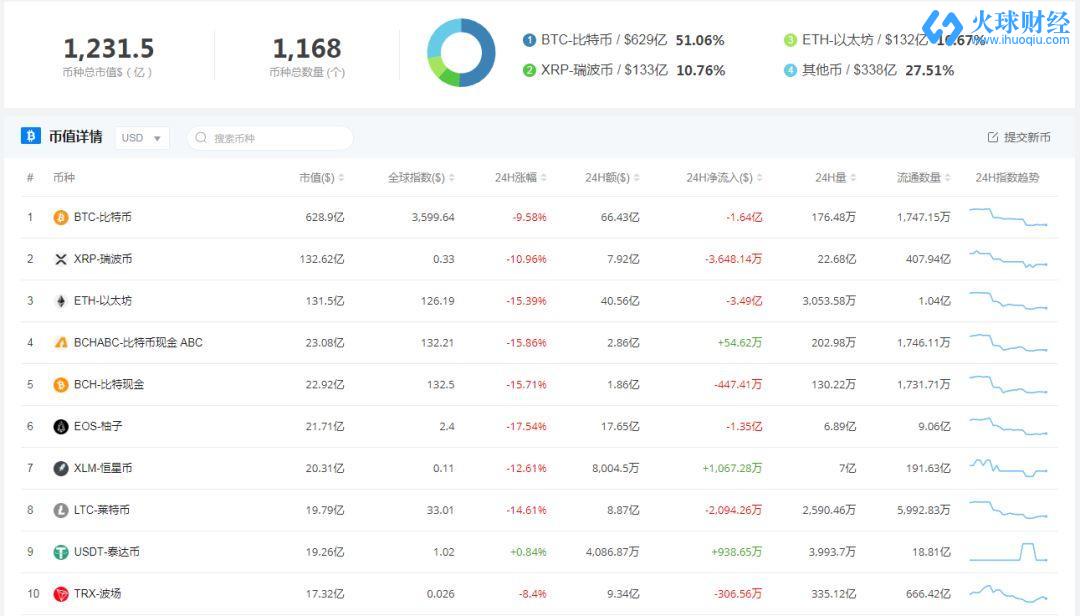Image resolution: width=1080 pixels, height=616 pixels.
Task: Click XLM 24H trend sparkline
Action: (x=1008, y=469)
